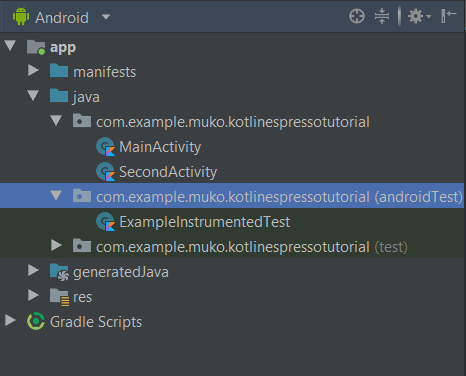Select the main kotlinespressotutorial package label

coord(233,122)
